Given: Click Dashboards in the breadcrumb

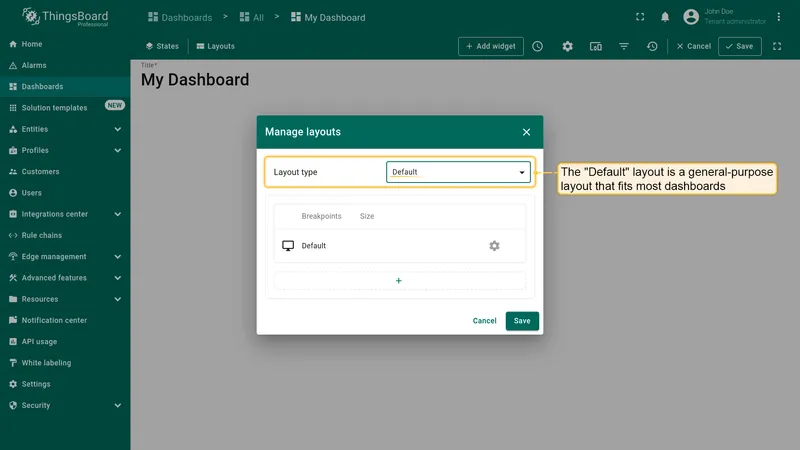Looking at the screenshot, I should pos(180,17).
